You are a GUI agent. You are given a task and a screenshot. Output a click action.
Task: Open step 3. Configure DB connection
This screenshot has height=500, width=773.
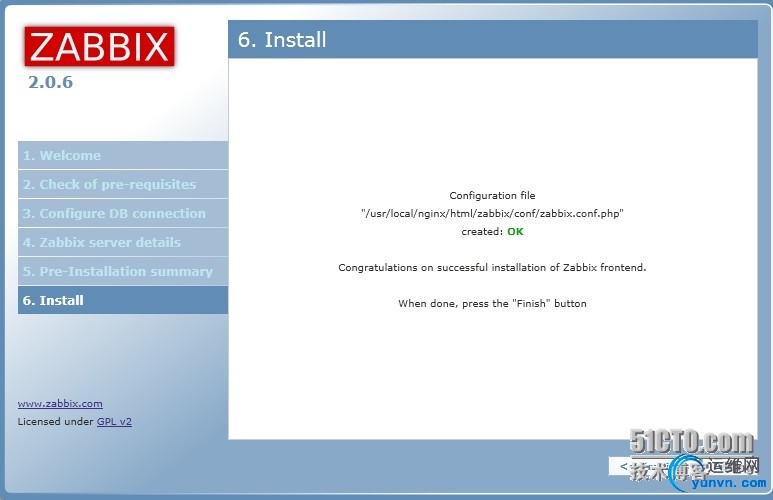click(123, 214)
